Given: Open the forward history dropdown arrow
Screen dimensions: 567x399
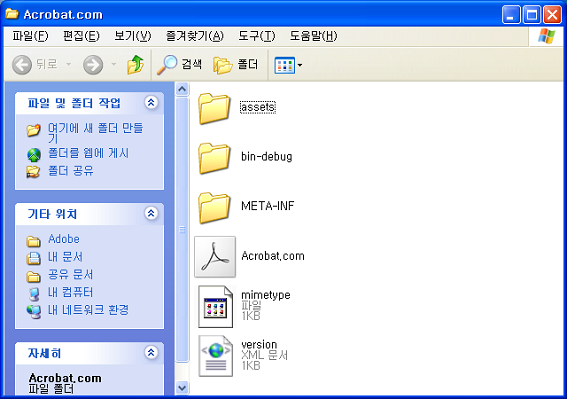Looking at the screenshot, I should pyautogui.click(x=114, y=65).
